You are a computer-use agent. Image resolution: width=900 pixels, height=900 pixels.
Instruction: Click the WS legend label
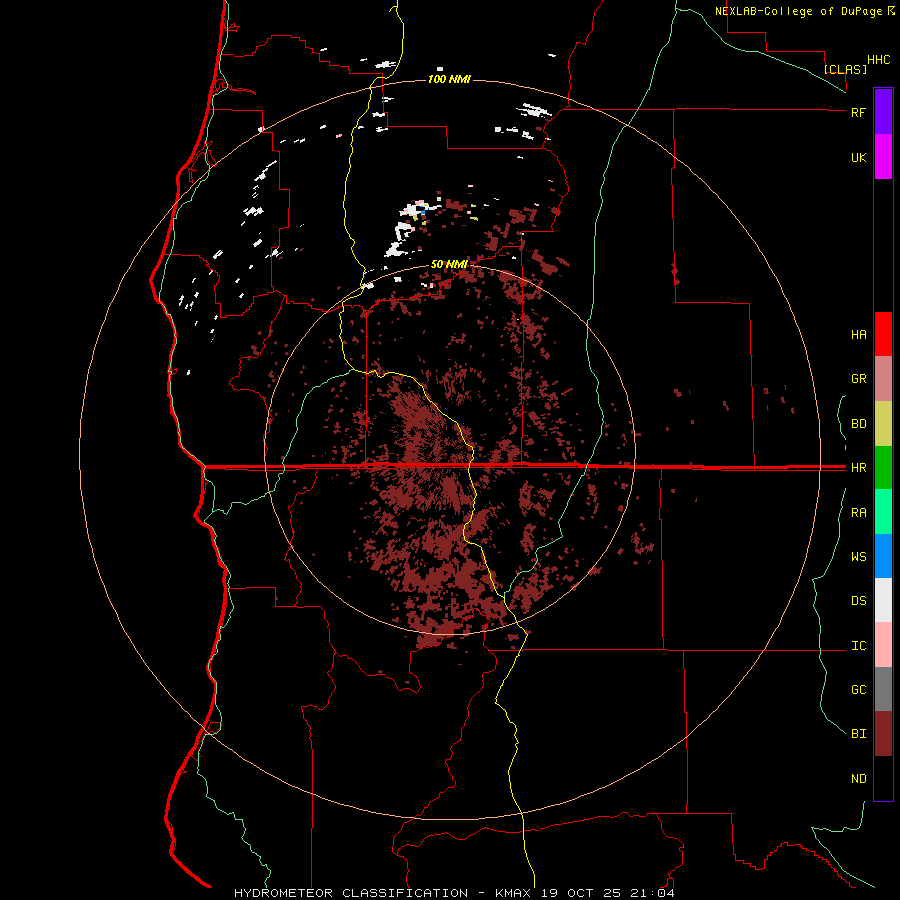click(x=858, y=557)
